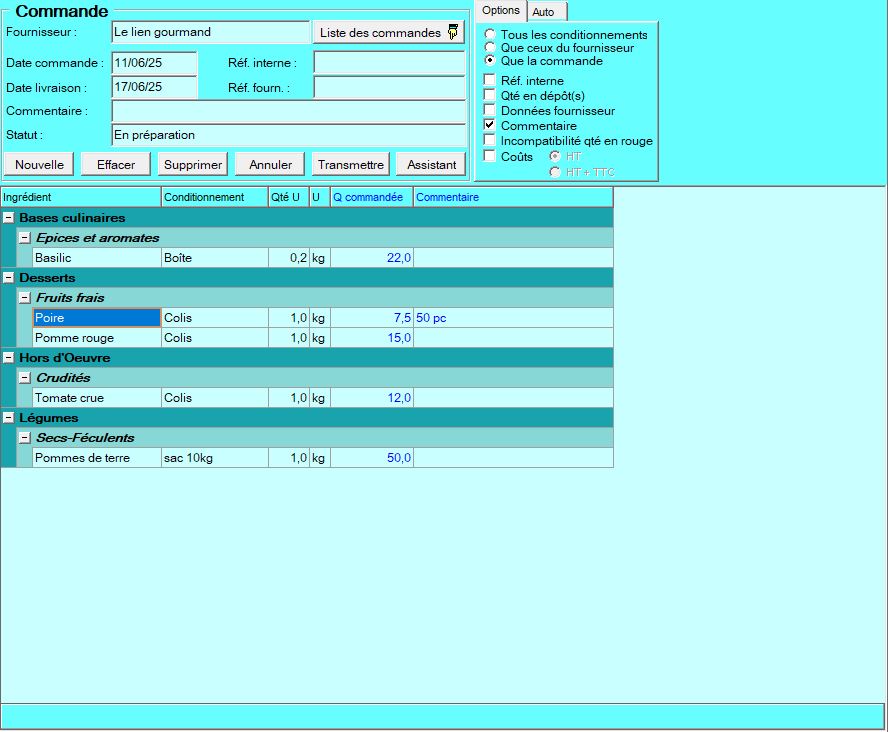Open the Liste des commandes button
Viewport: 888px width, 732px height.
[x=388, y=33]
